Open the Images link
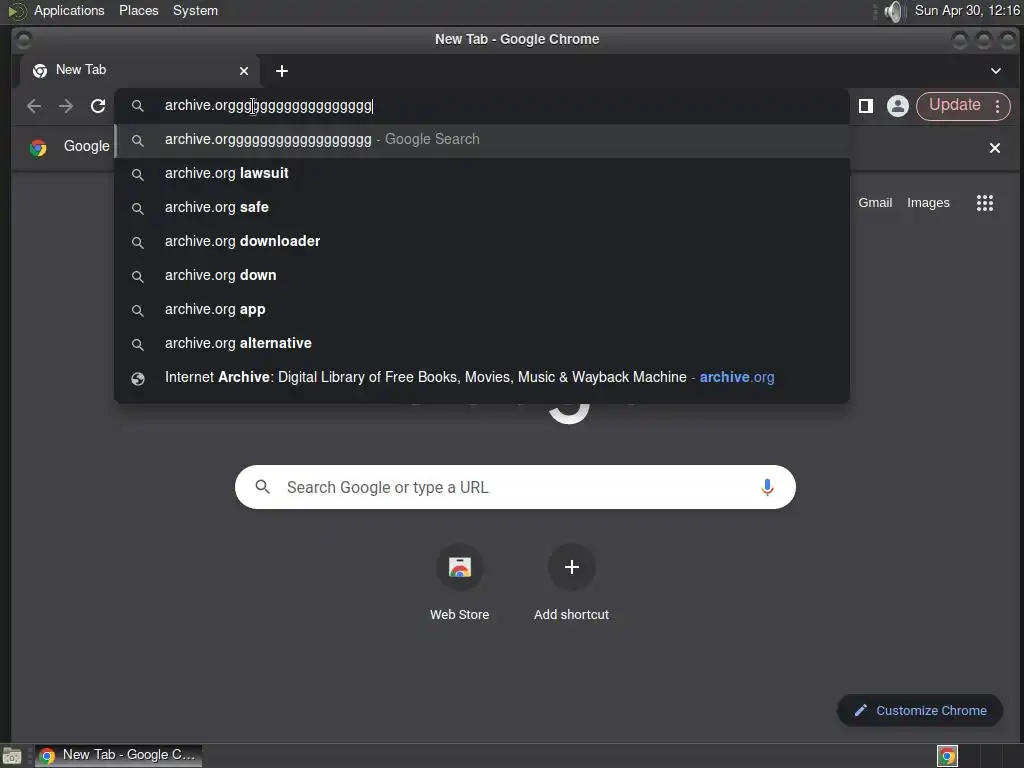Image resolution: width=1024 pixels, height=768 pixels. point(928,203)
